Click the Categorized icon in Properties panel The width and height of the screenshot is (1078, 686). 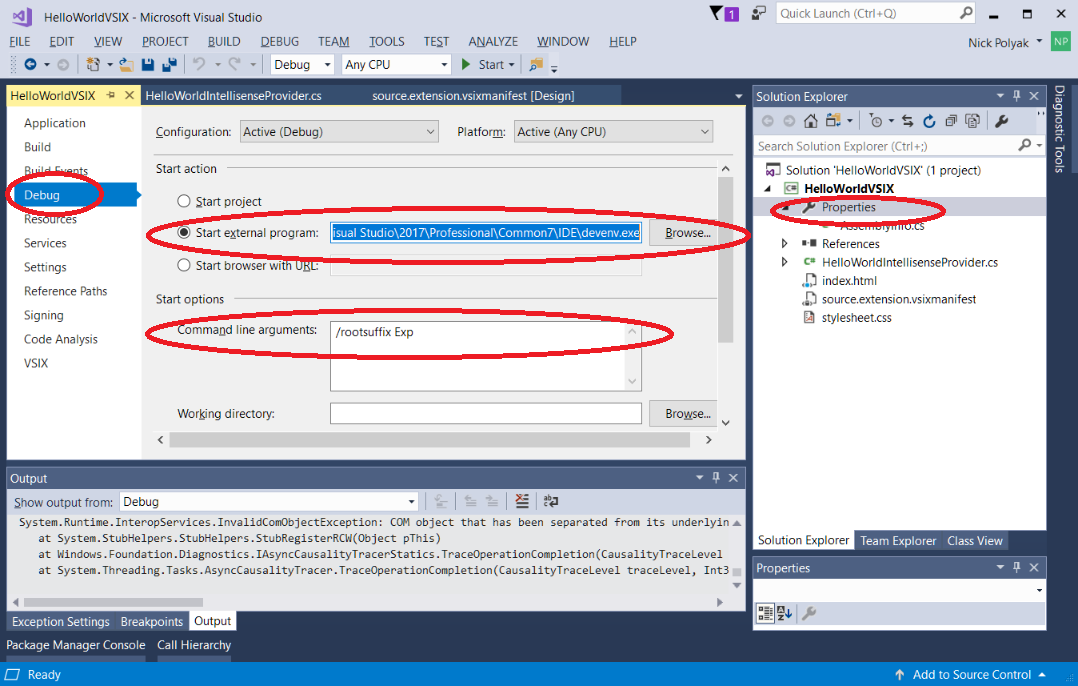765,612
